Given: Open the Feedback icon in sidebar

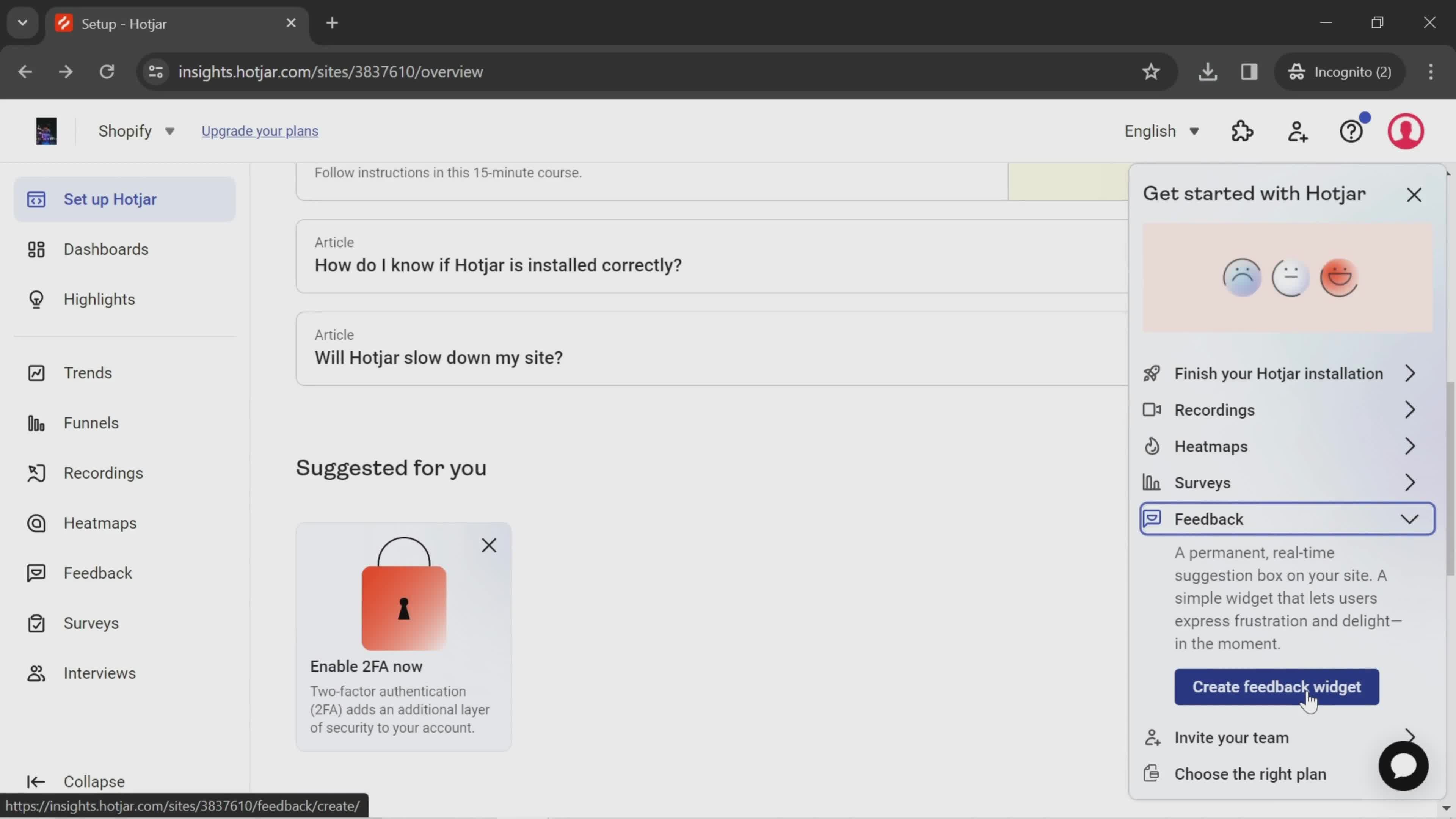Looking at the screenshot, I should point(35,573).
